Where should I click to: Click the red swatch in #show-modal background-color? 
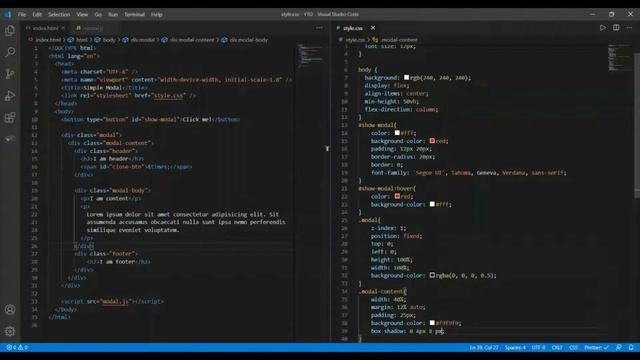pos(432,140)
